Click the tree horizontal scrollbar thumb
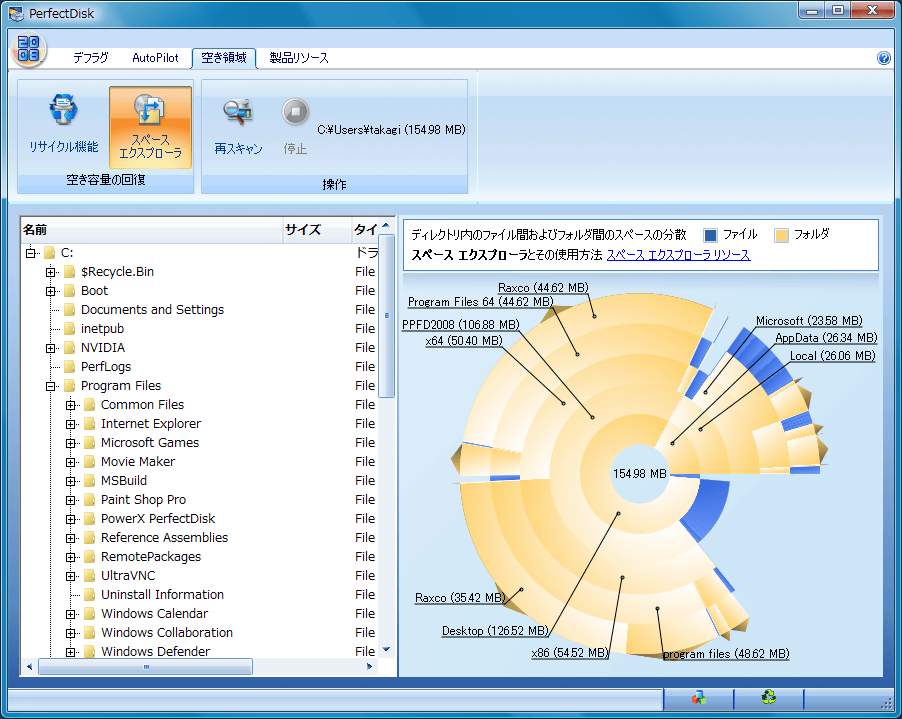Viewport: 902px width, 719px height. [146, 666]
